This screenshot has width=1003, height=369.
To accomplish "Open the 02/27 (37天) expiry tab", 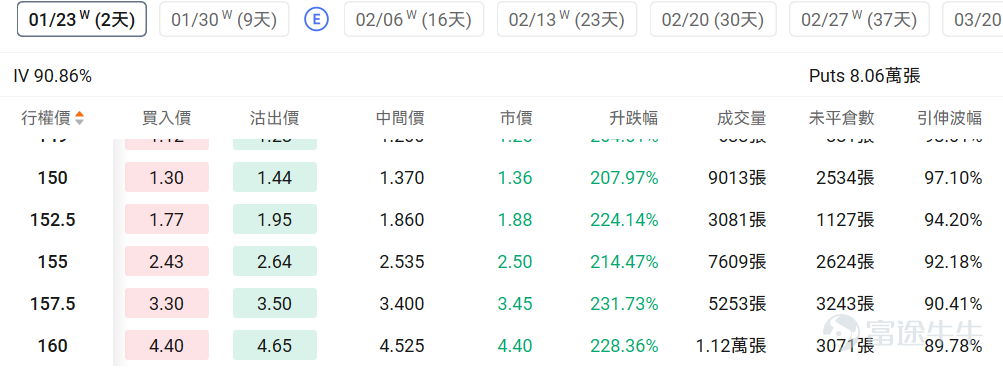I will point(859,19).
